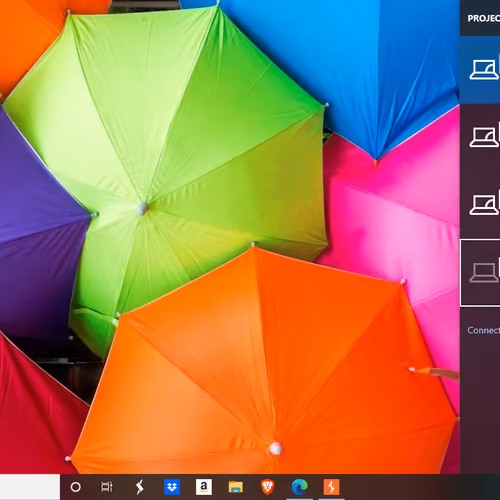Choose the third projection mode option
Image resolution: width=500 pixels, height=500 pixels.
click(480, 204)
